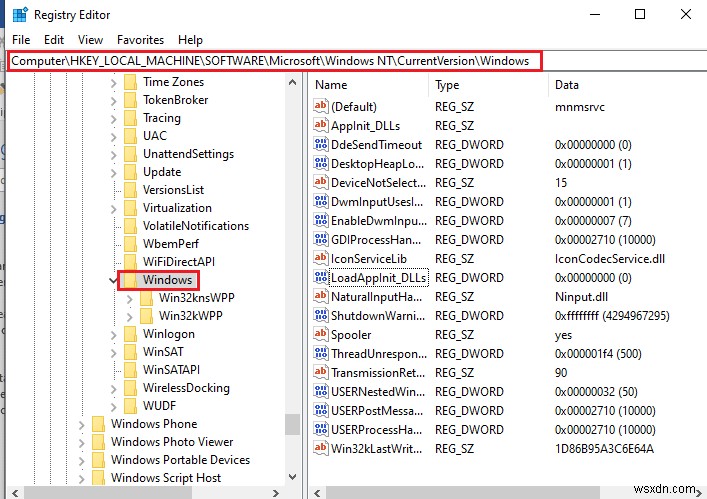707x499 pixels.
Task: Open the View menu
Action: tap(90, 40)
